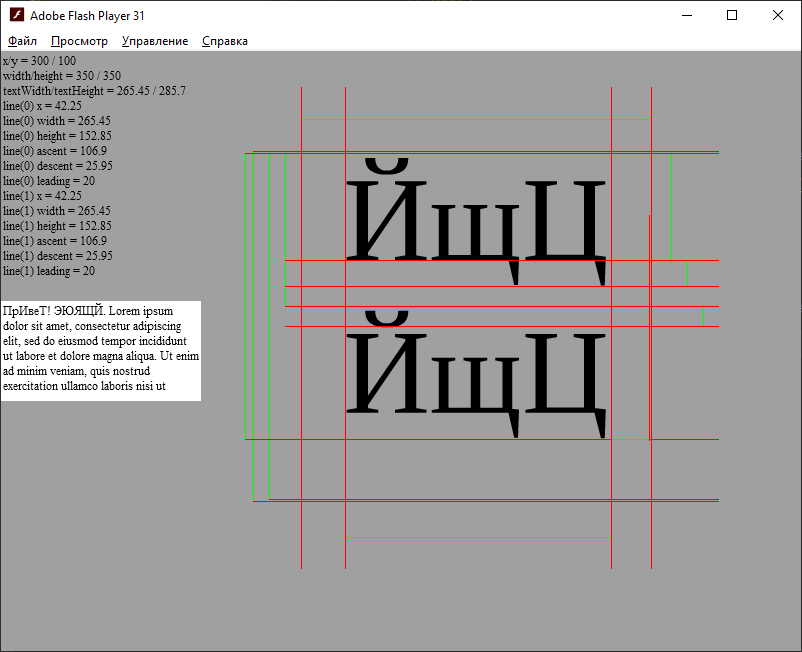The width and height of the screenshot is (802, 652).
Task: Open the Управление menu
Action: click(x=154, y=41)
